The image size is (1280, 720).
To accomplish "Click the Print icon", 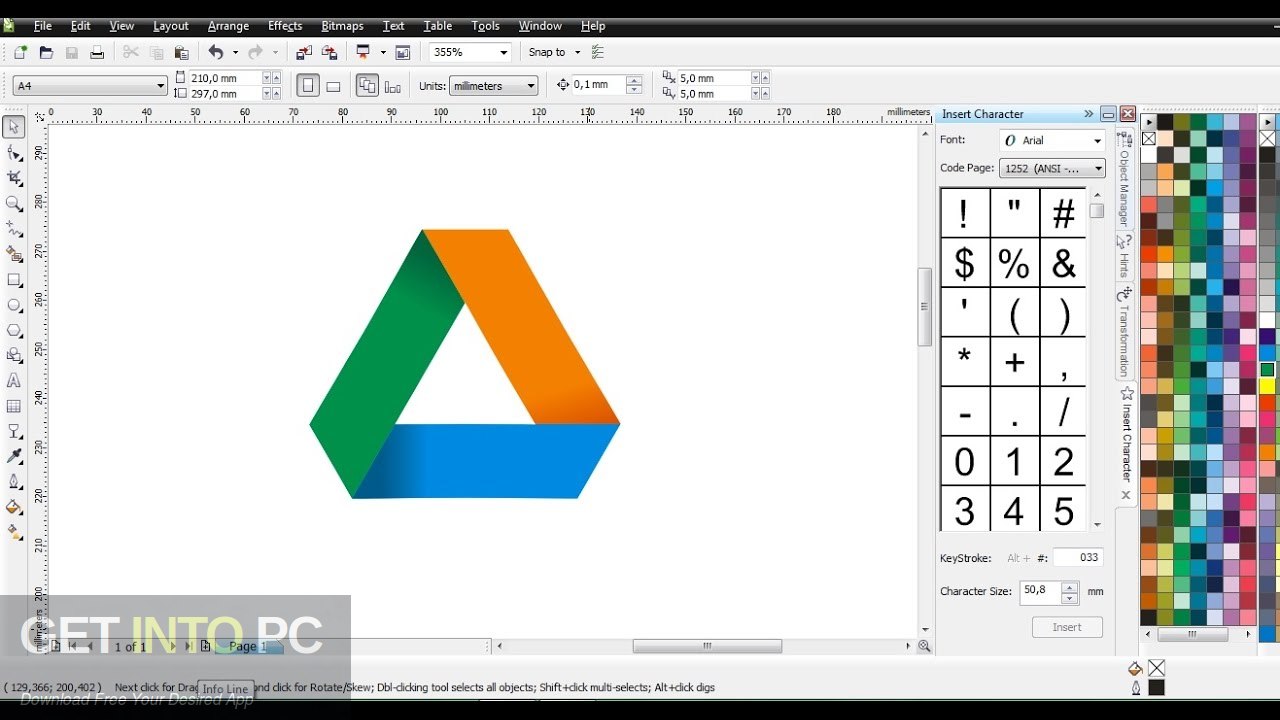I will click(x=97, y=52).
